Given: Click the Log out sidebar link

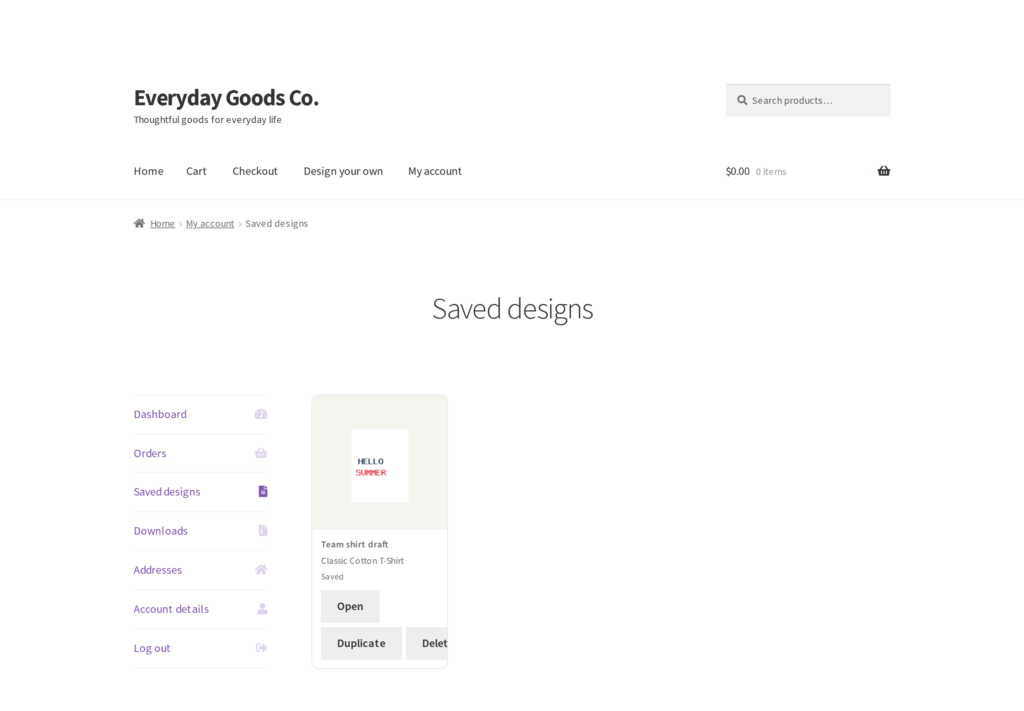Looking at the screenshot, I should pyautogui.click(x=152, y=648).
